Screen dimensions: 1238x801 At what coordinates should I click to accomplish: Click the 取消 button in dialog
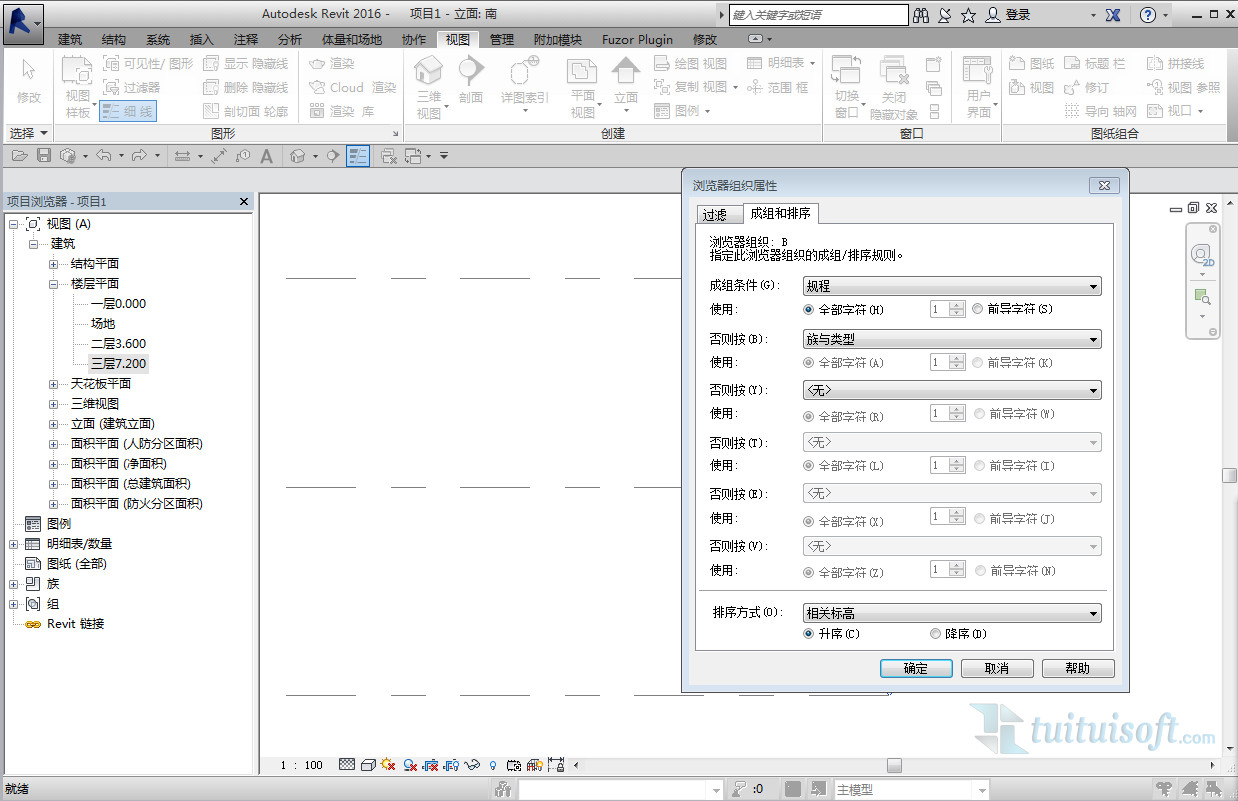[996, 669]
